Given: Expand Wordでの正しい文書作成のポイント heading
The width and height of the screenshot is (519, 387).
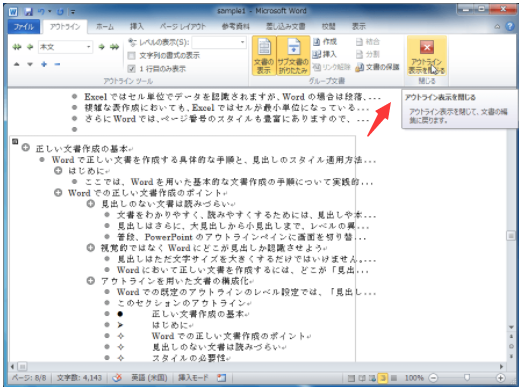Looking at the screenshot, I should point(58,193).
